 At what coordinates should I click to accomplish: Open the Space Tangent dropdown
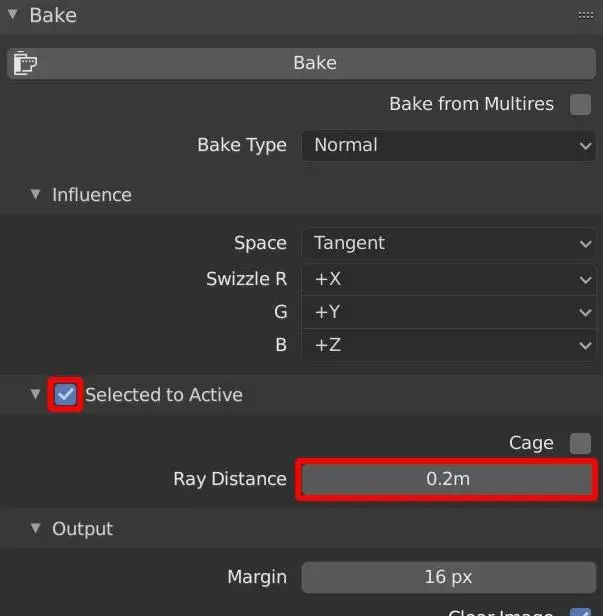[448, 243]
